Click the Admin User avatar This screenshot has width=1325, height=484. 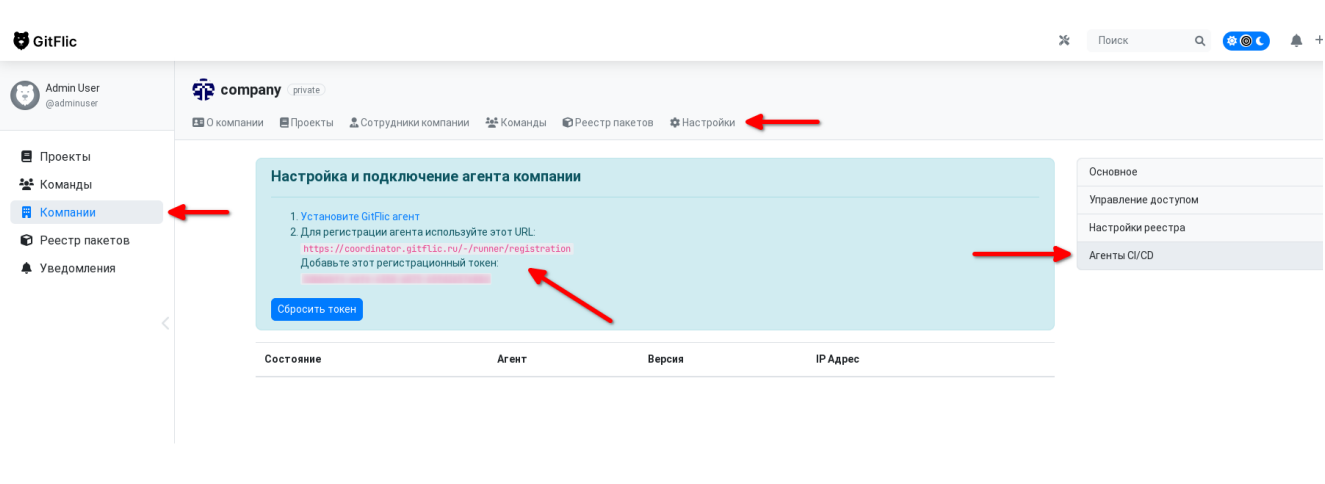[x=25, y=95]
